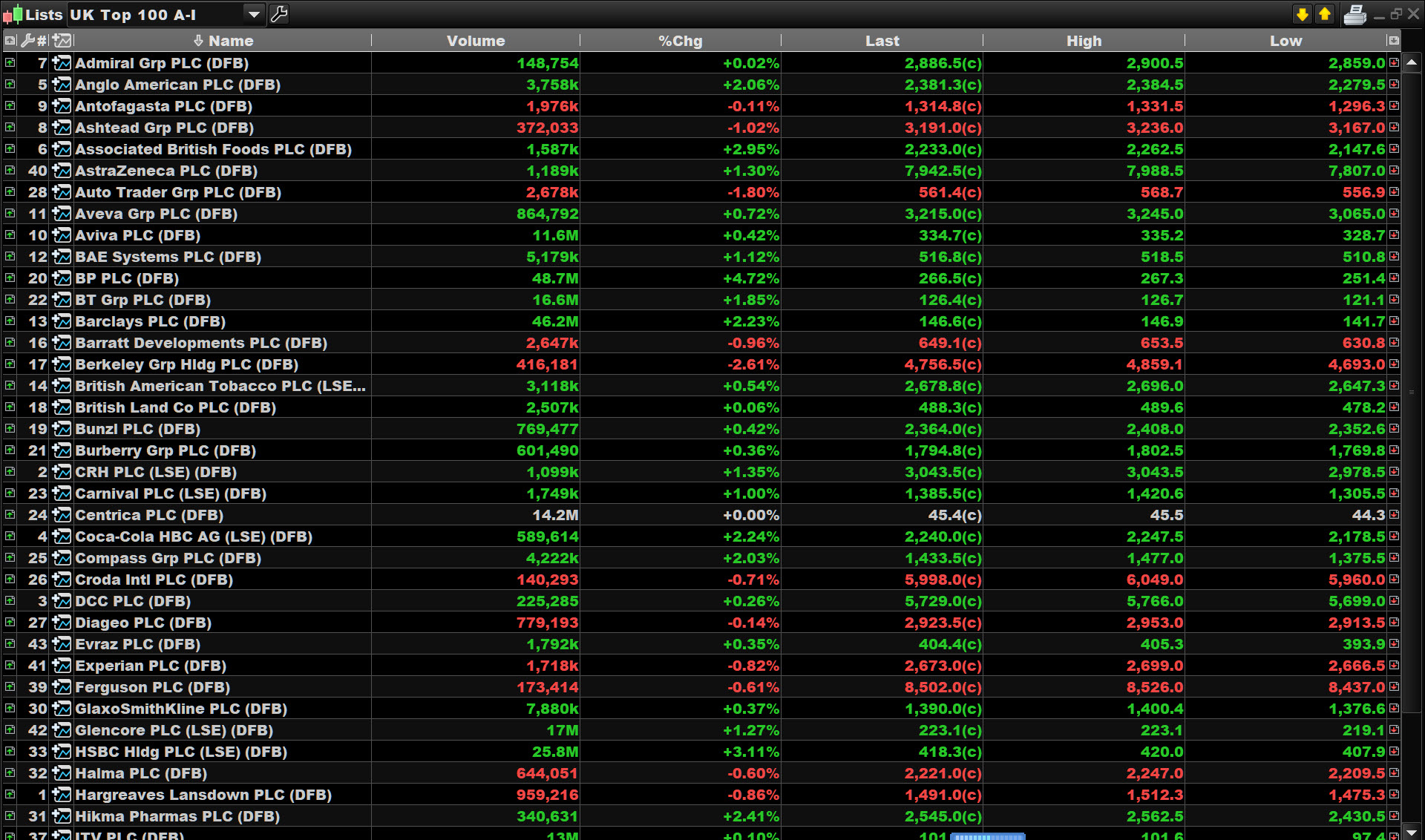Print the list with the printer icon
Screen dimensions: 1425x840
pos(1354,14)
